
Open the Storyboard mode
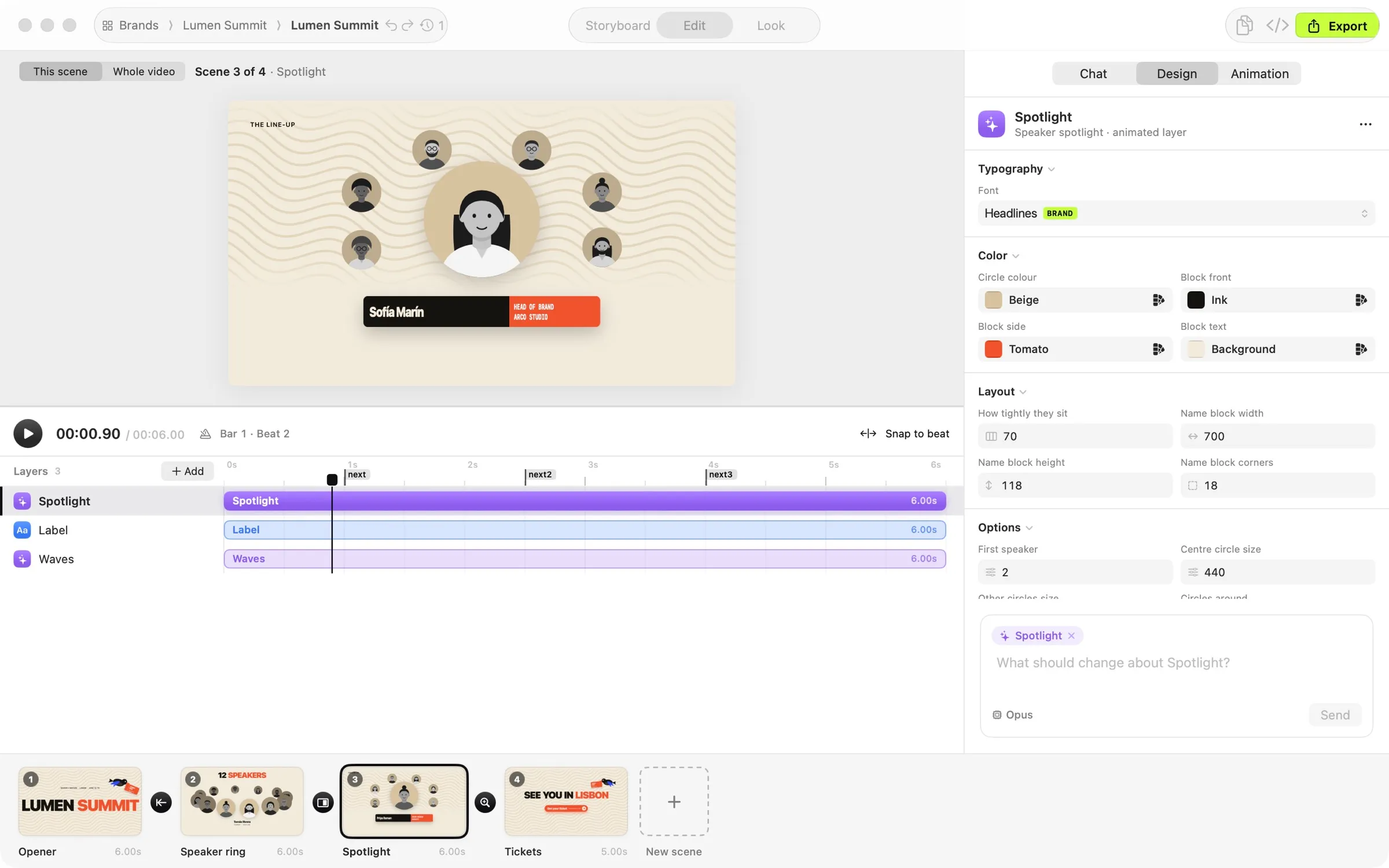coord(618,25)
